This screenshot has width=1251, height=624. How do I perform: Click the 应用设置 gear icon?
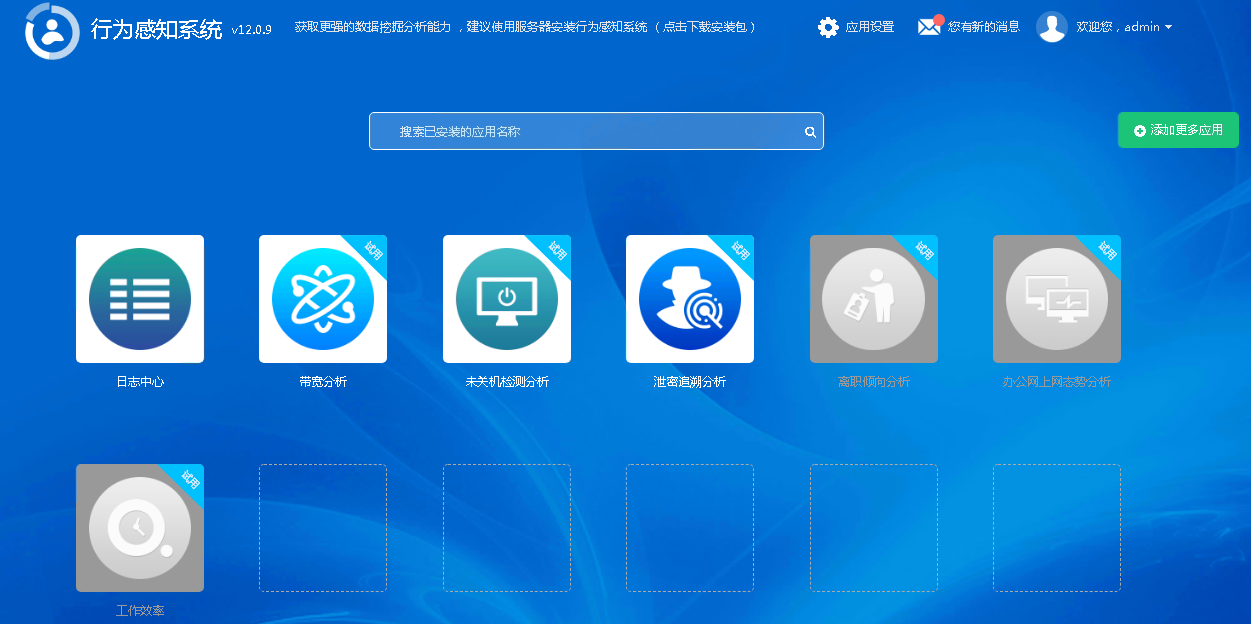828,27
